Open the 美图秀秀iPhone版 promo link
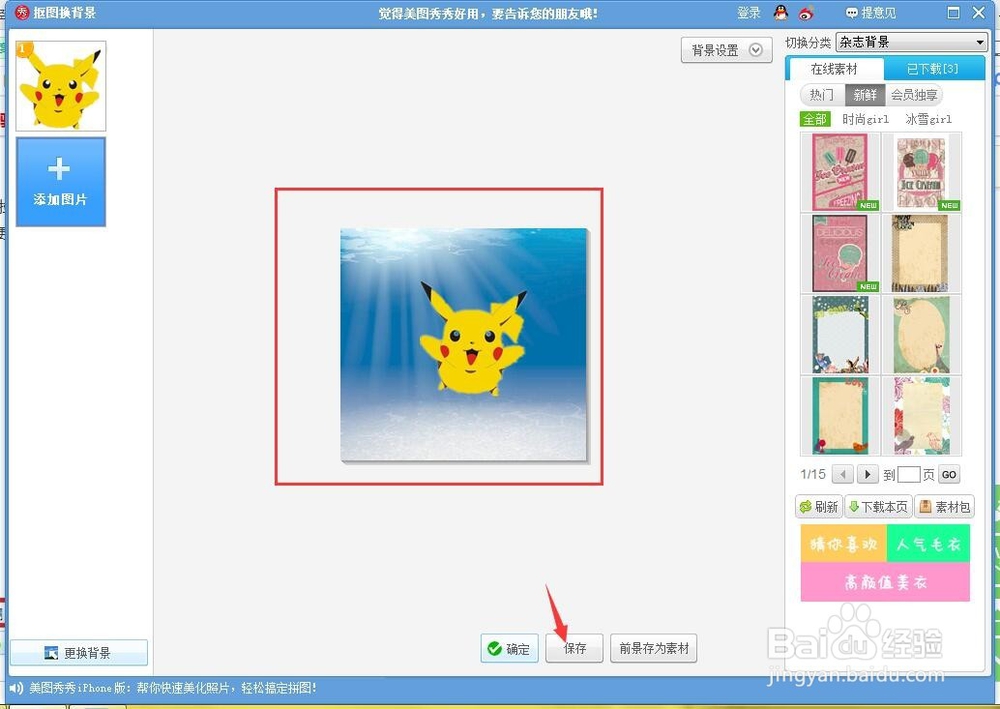Image resolution: width=1000 pixels, height=709 pixels. coord(173,688)
